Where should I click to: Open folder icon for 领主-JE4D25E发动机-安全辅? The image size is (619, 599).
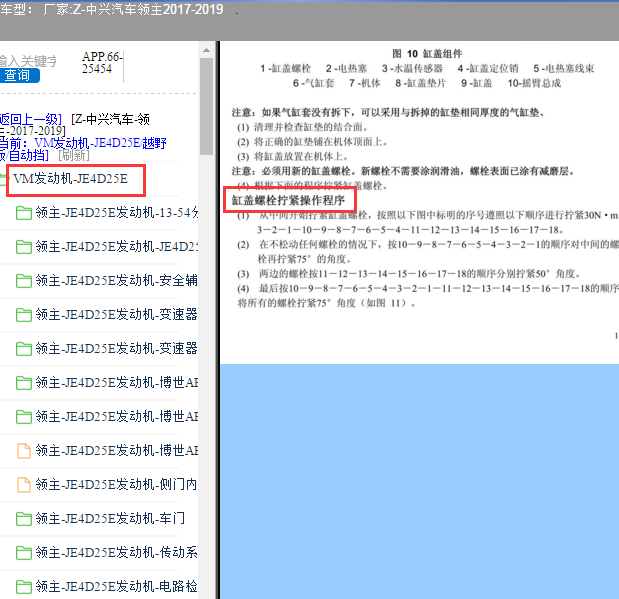(24, 281)
